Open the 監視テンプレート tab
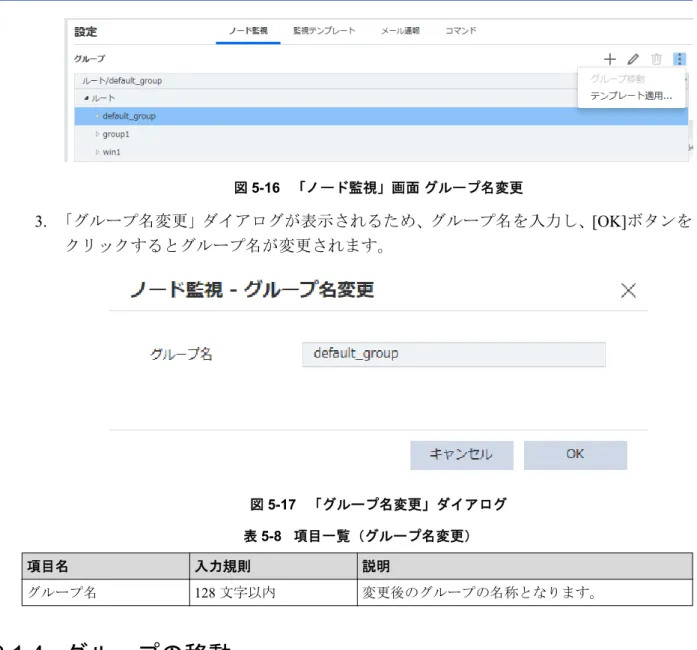The width and height of the screenshot is (697, 650). (x=324, y=31)
